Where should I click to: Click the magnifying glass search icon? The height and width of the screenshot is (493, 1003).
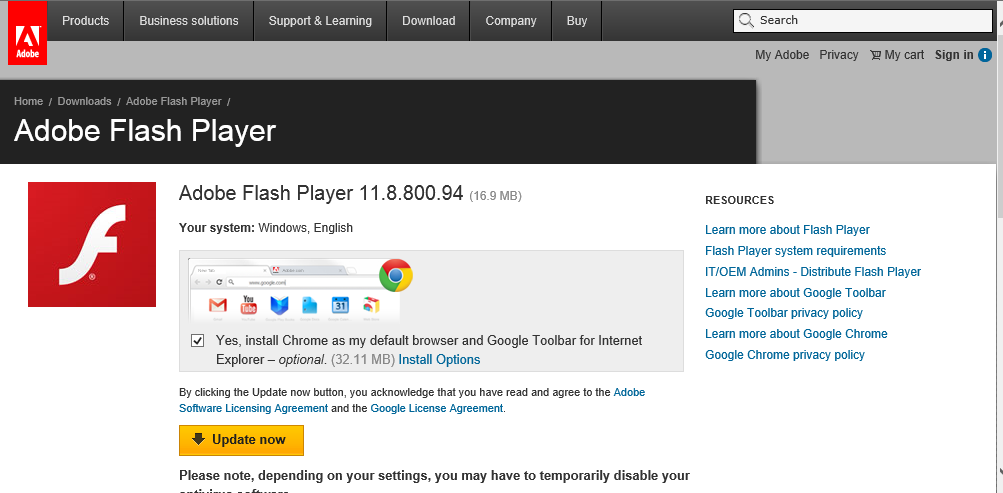(746, 20)
